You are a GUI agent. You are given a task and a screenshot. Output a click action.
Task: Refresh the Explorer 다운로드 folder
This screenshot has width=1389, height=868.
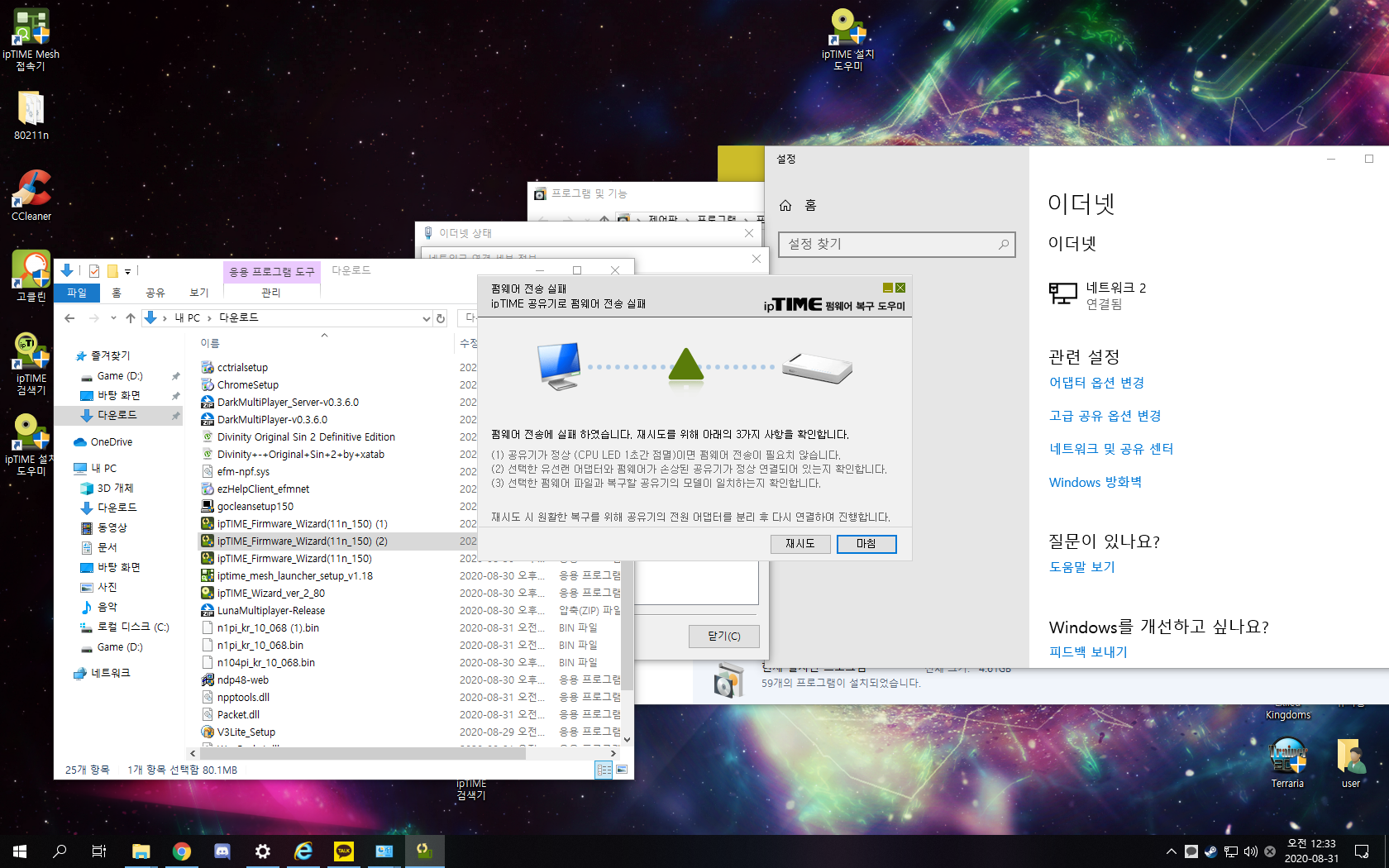coord(441,318)
